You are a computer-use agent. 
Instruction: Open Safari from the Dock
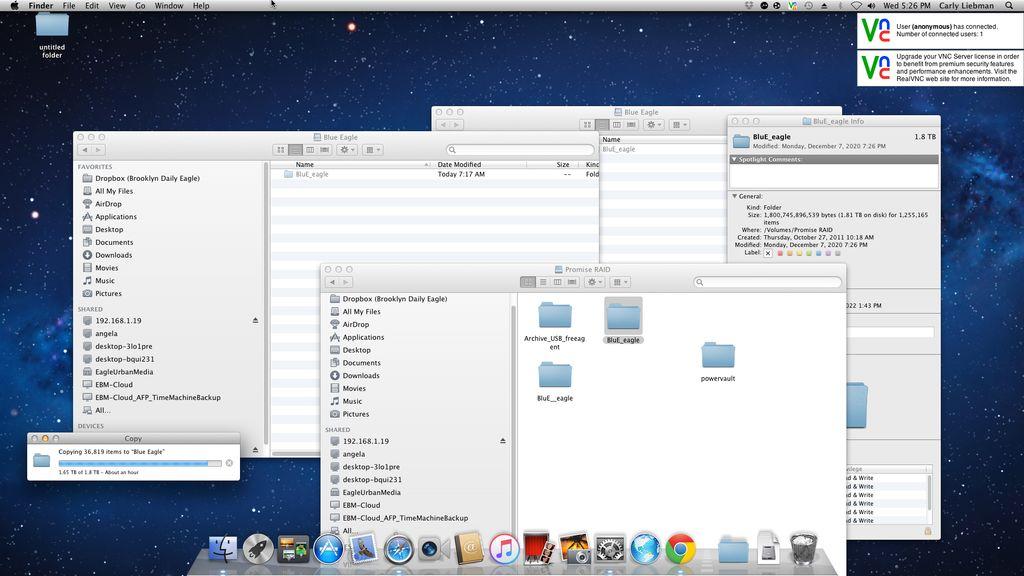tap(398, 549)
